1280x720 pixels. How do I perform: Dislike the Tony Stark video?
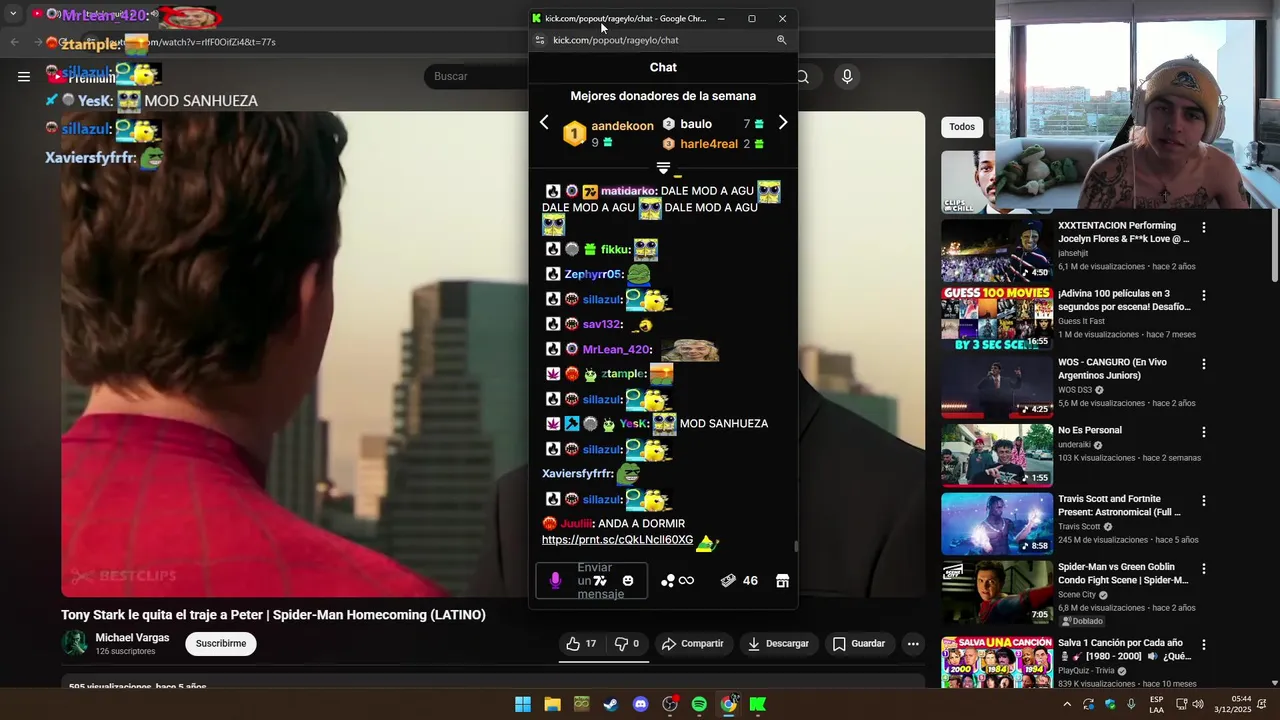pyautogui.click(x=627, y=644)
